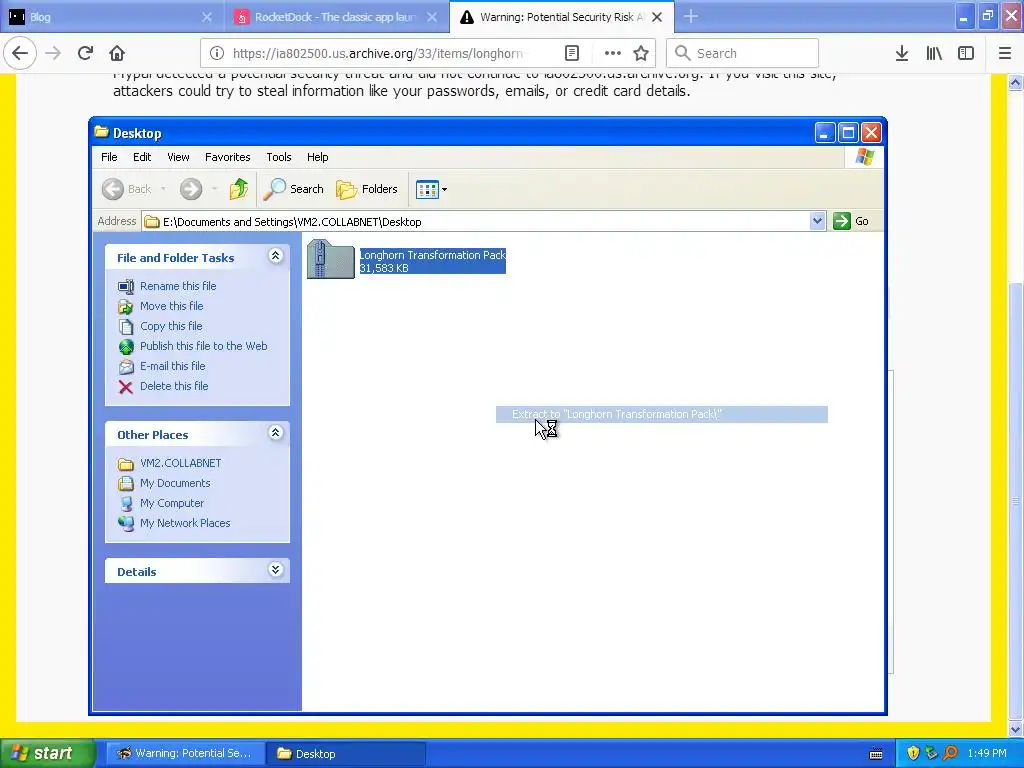Open Firefox downloads arrow icon

pos(902,53)
